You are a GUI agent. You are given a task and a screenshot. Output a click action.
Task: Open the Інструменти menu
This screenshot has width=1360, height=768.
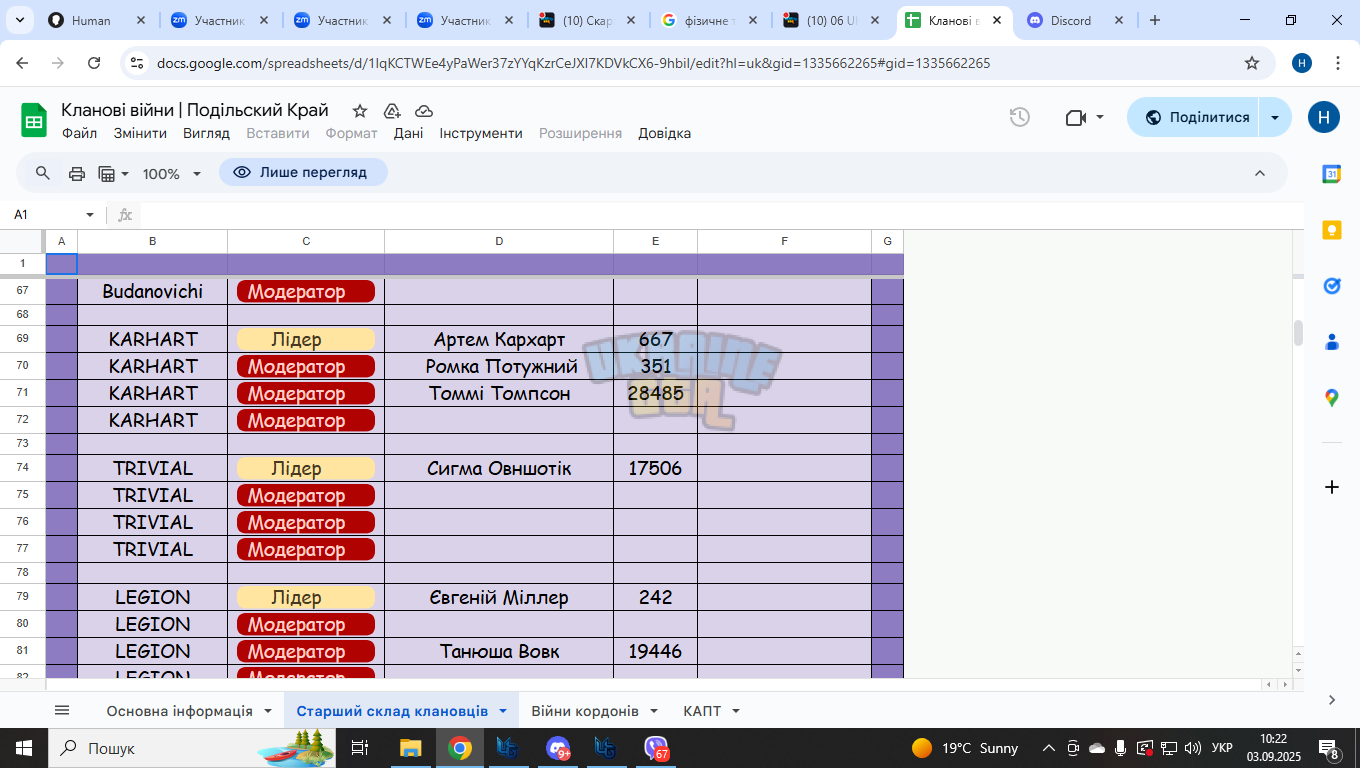(481, 133)
